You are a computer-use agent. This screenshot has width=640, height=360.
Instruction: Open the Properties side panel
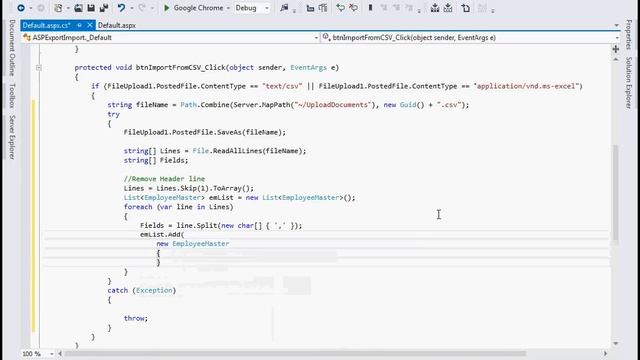coord(629,34)
